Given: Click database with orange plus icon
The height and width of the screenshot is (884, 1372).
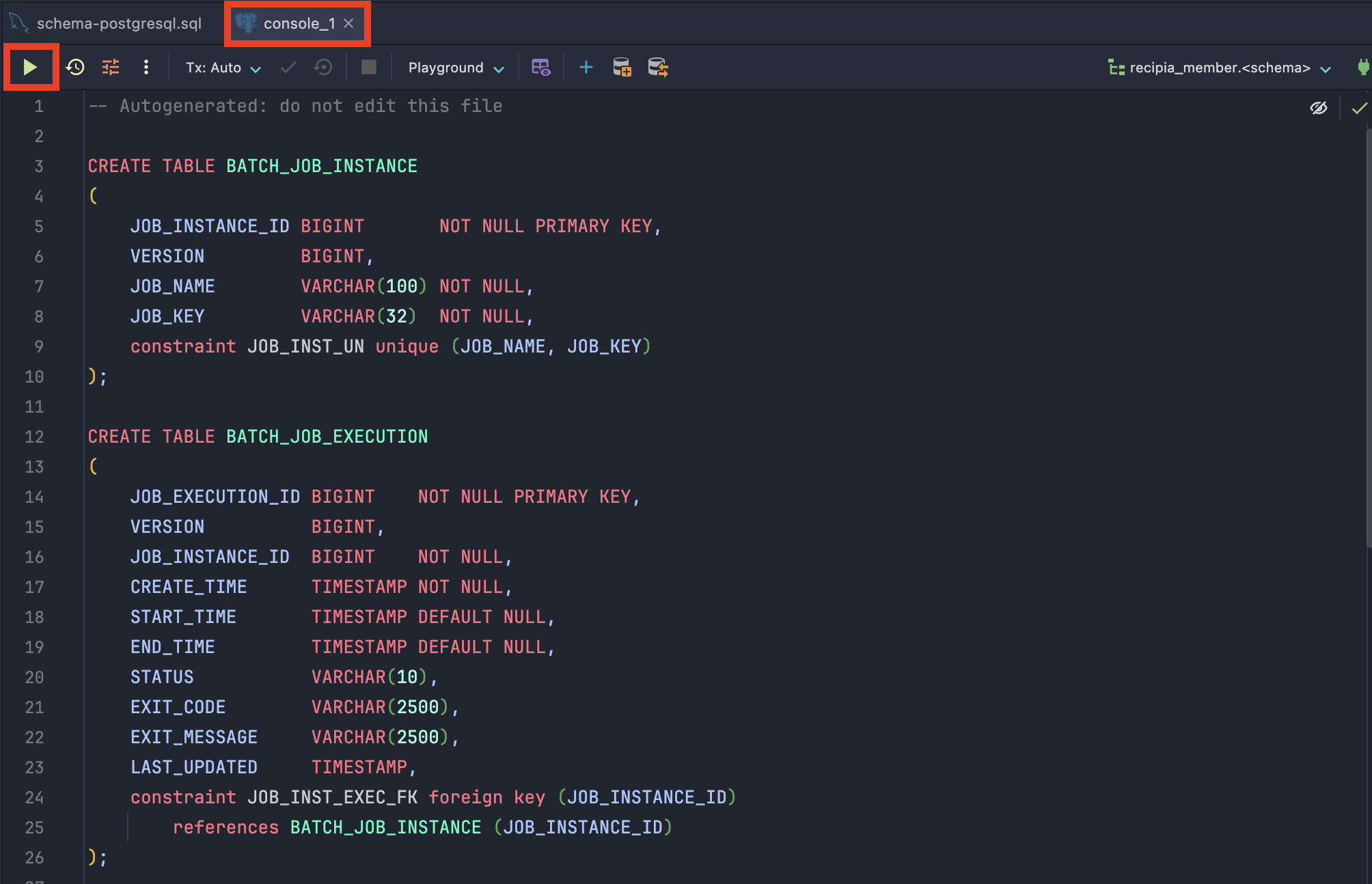Looking at the screenshot, I should pyautogui.click(x=622, y=67).
